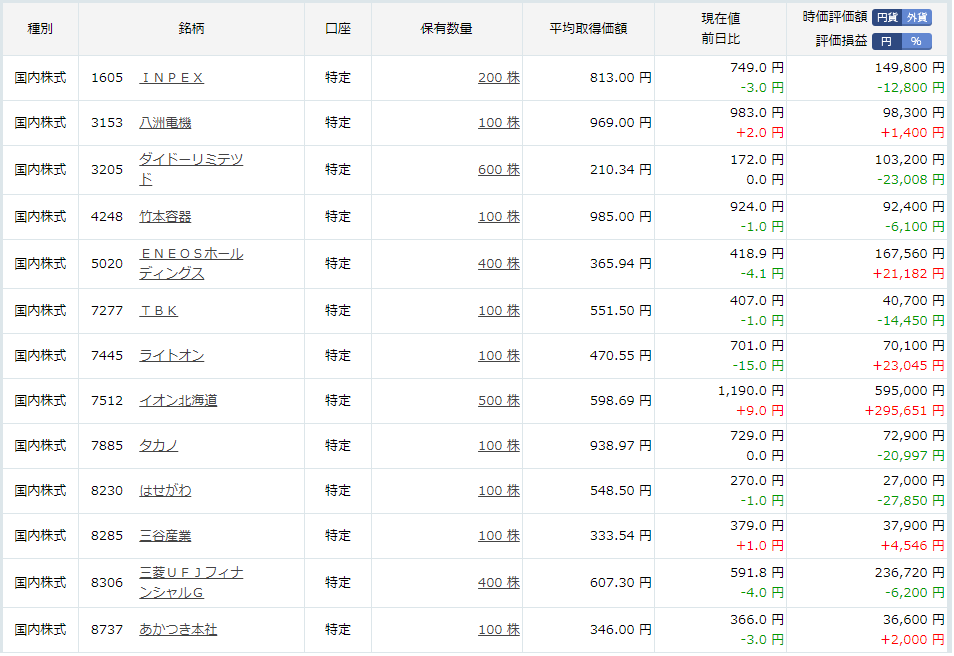Open 三菱ＵＦＪフィナンシャルＧ link
The height and width of the screenshot is (656, 954).
click(x=191, y=582)
